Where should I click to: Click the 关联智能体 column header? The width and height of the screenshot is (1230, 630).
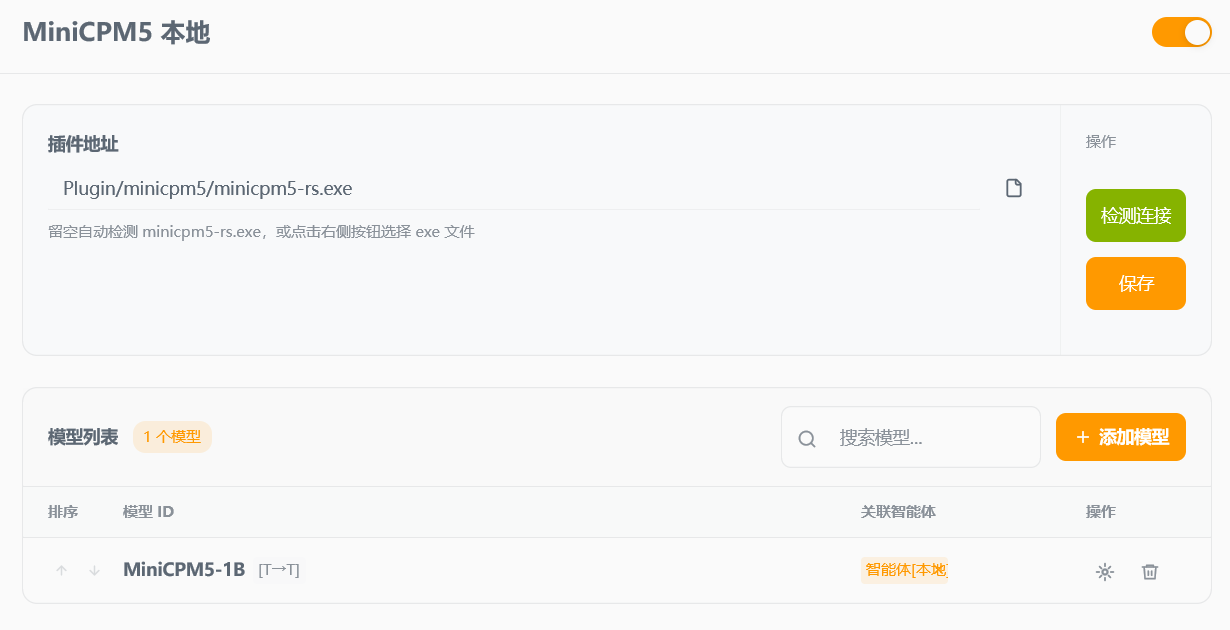click(x=898, y=512)
